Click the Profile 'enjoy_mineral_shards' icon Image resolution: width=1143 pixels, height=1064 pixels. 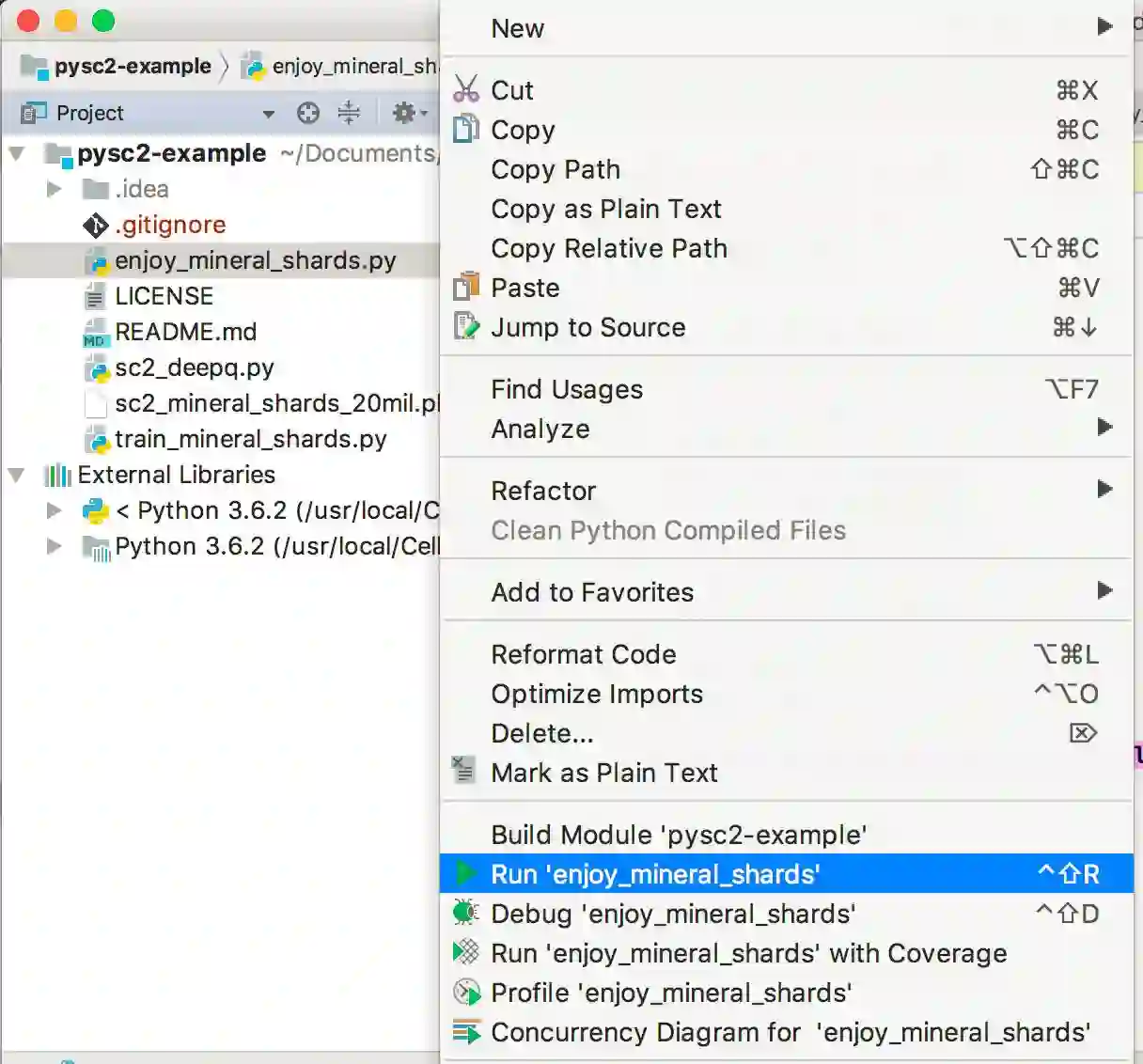(x=466, y=992)
